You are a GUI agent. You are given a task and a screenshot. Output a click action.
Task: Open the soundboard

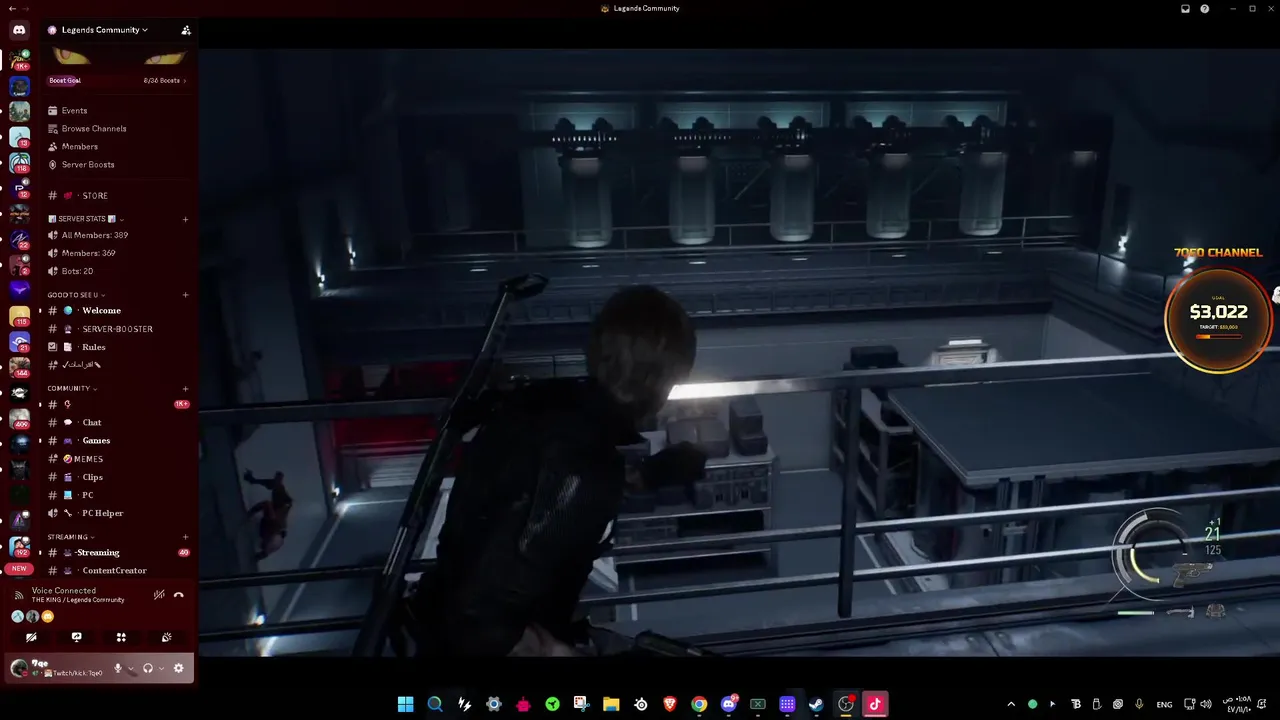click(166, 637)
